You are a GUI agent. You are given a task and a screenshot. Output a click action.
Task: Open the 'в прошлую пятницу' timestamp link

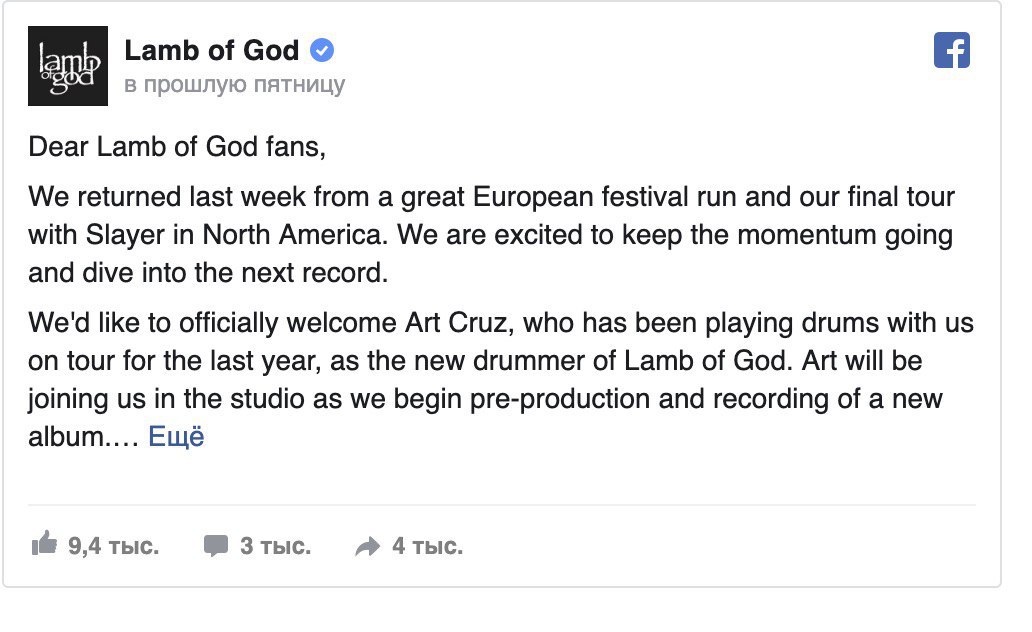coord(234,85)
